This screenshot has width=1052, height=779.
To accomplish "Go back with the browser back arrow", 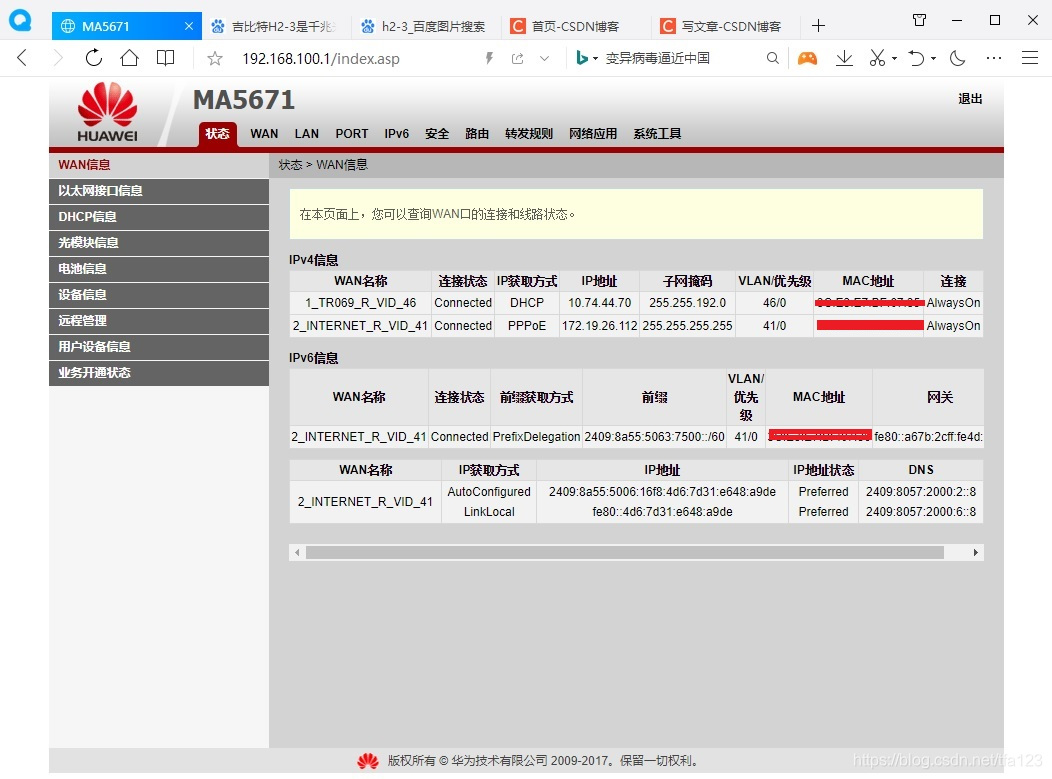I will click(x=22, y=58).
